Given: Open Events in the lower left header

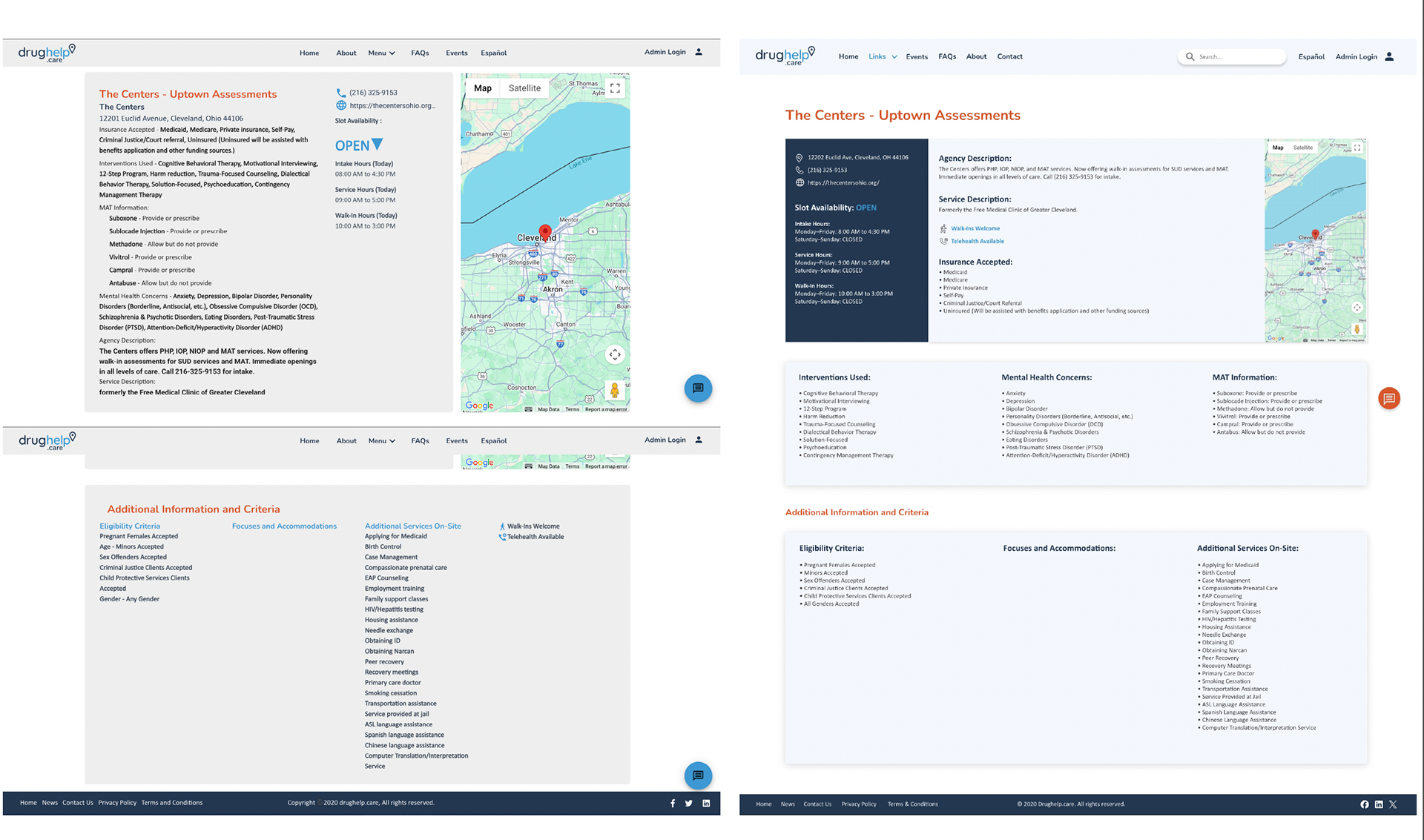Looking at the screenshot, I should point(457,440).
